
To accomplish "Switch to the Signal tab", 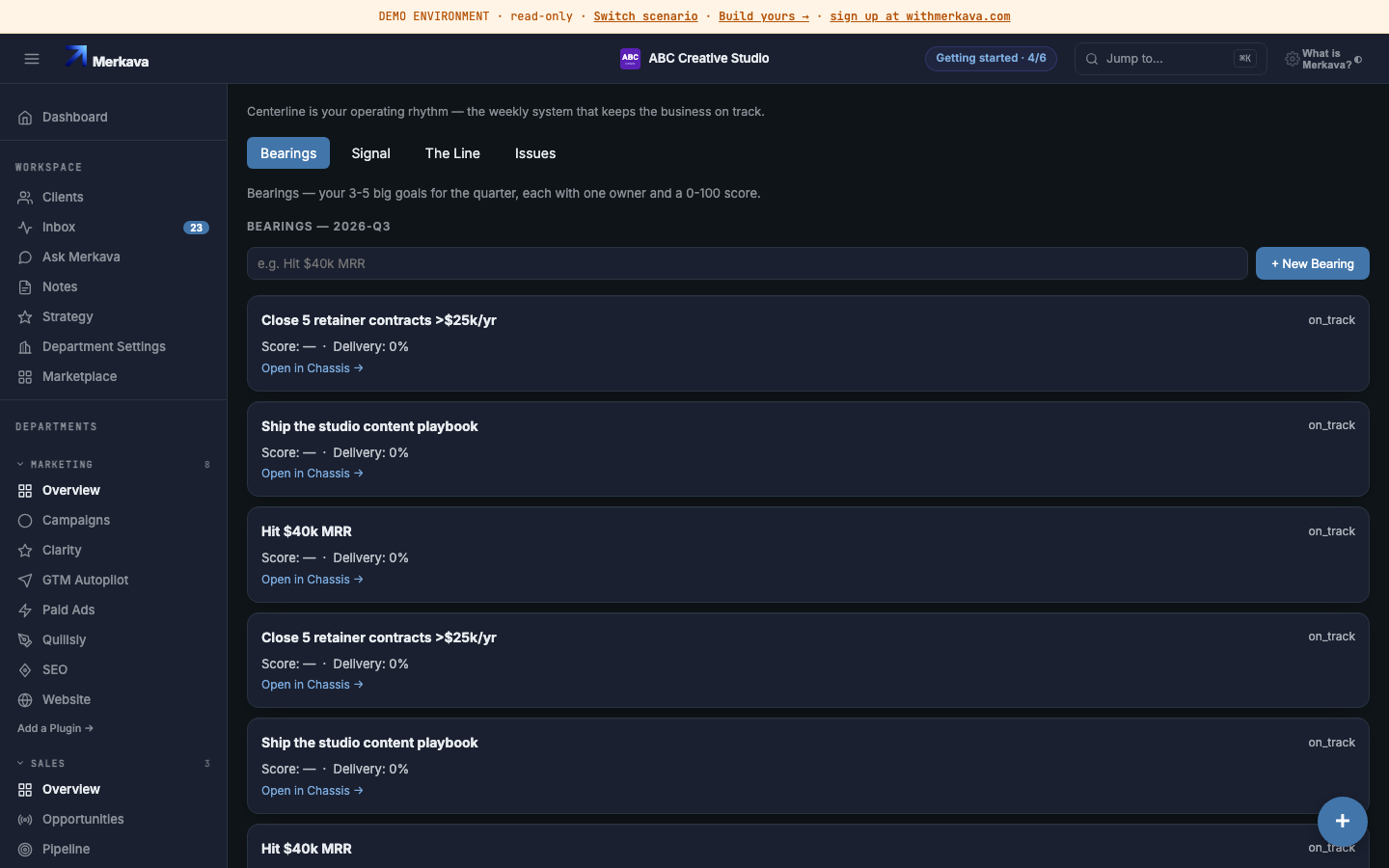I will (x=370, y=153).
